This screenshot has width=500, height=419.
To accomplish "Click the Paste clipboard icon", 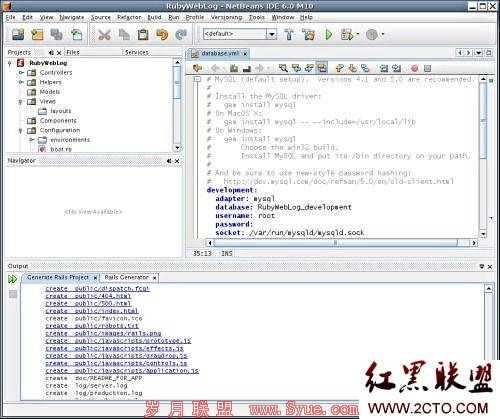I will click(143, 34).
